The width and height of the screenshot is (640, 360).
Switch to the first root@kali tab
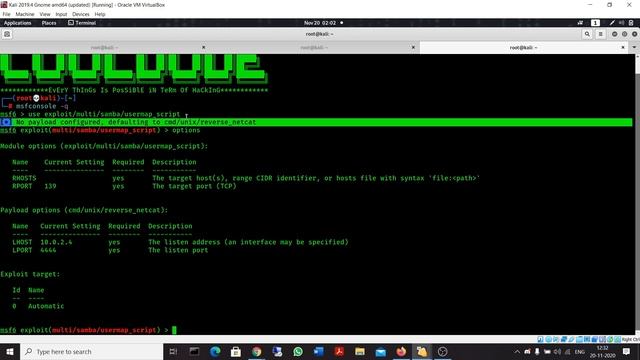click(104, 47)
